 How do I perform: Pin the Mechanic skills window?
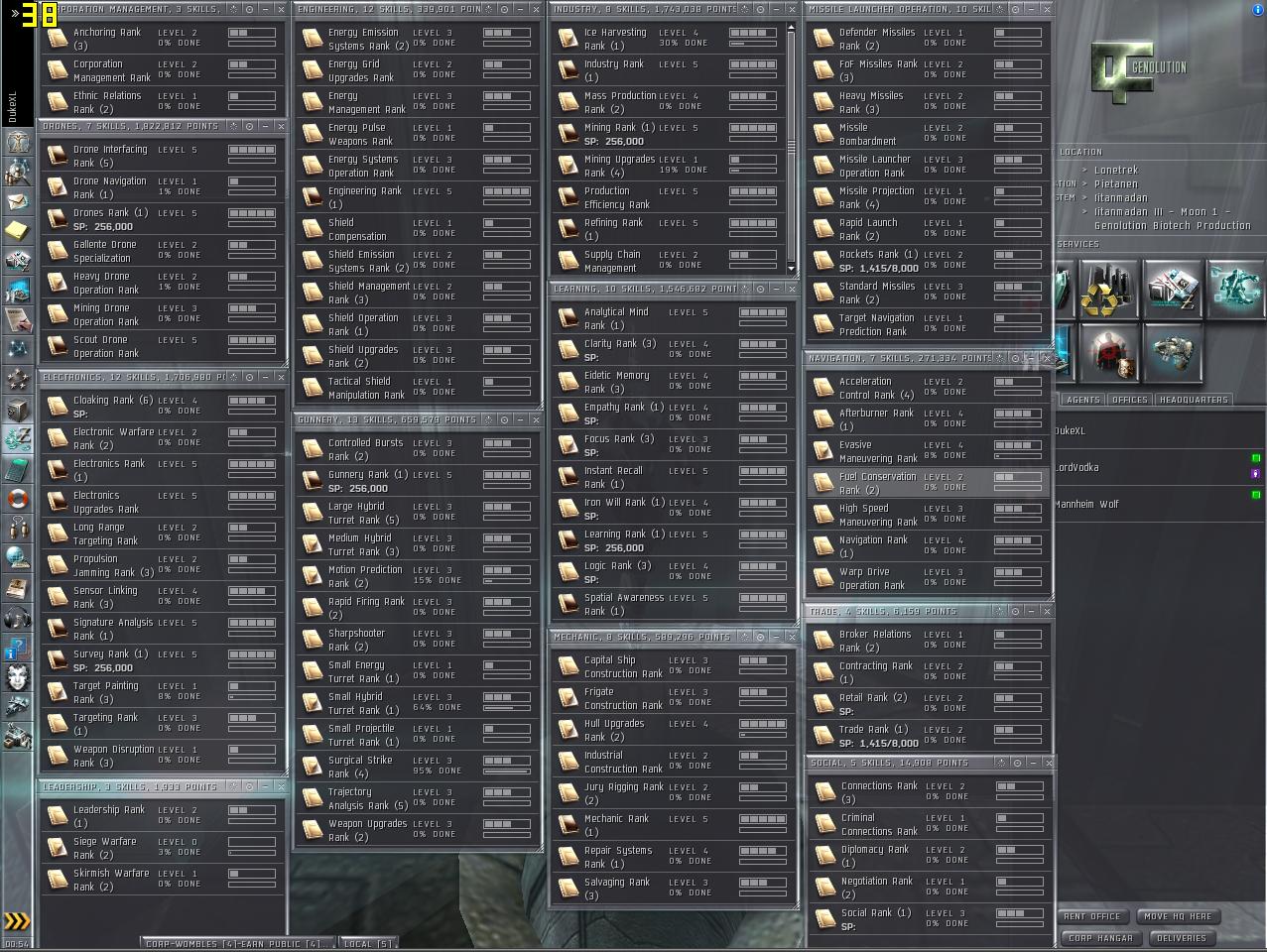click(744, 637)
